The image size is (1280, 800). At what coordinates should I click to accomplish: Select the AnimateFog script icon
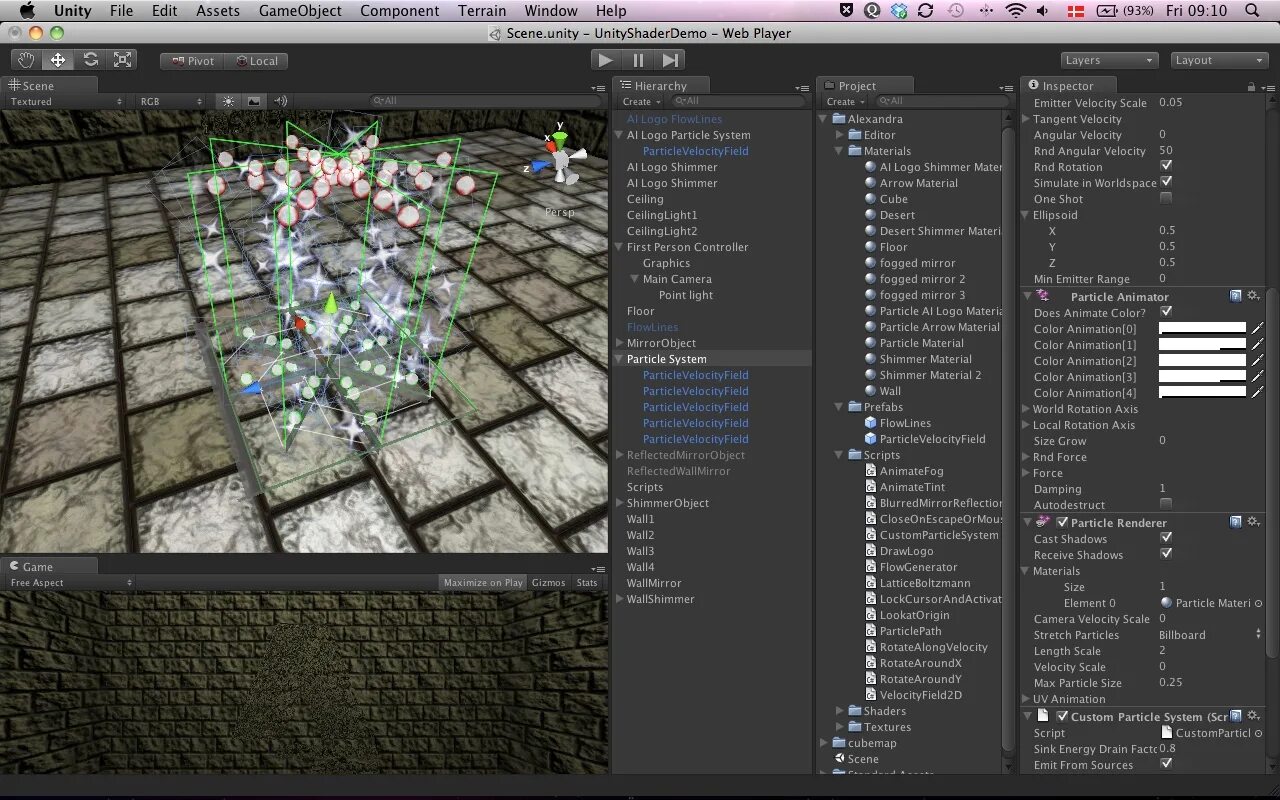[x=871, y=471]
